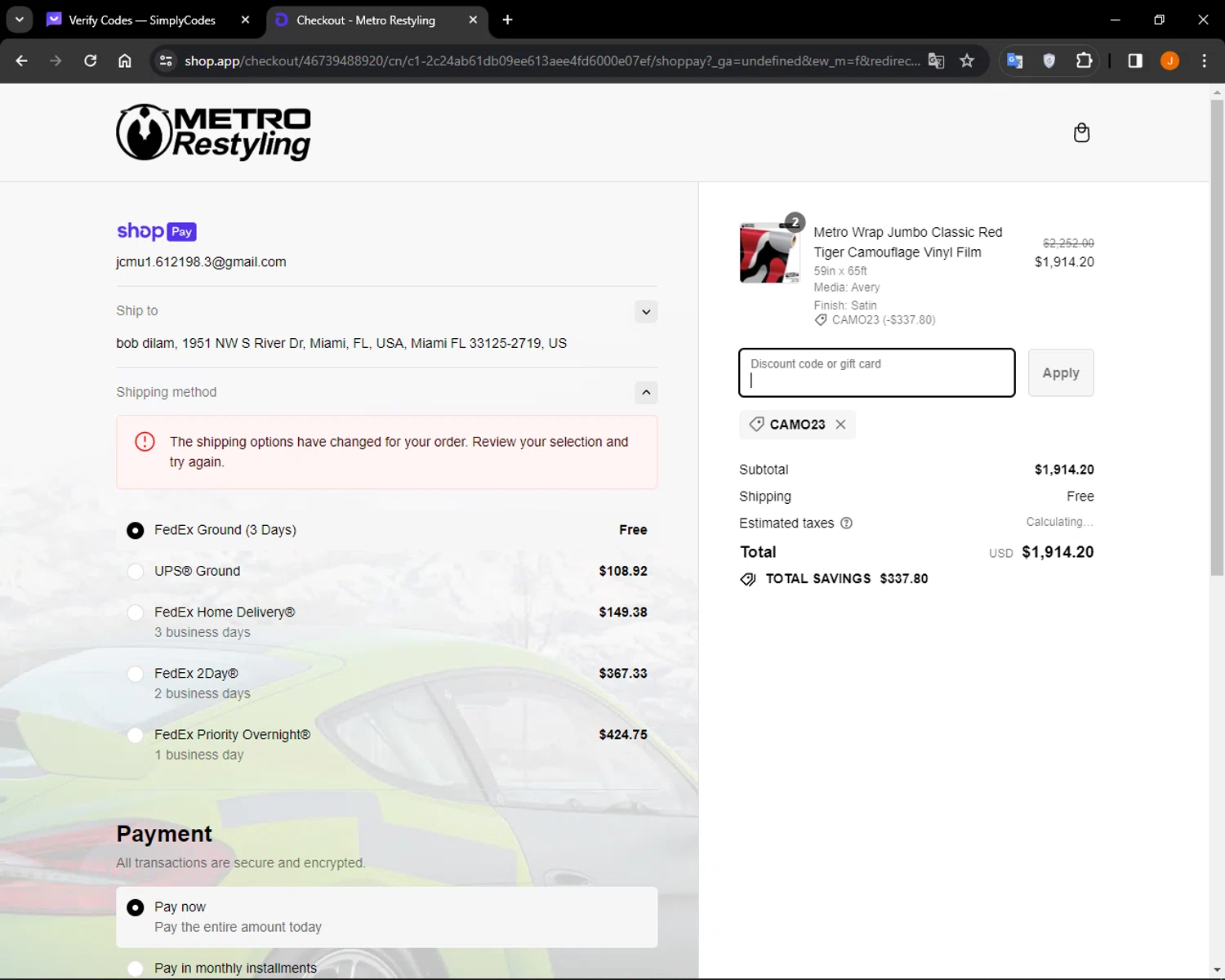The height and width of the screenshot is (980, 1225).
Task: Collapse the Shipping method section
Action: pyautogui.click(x=646, y=393)
